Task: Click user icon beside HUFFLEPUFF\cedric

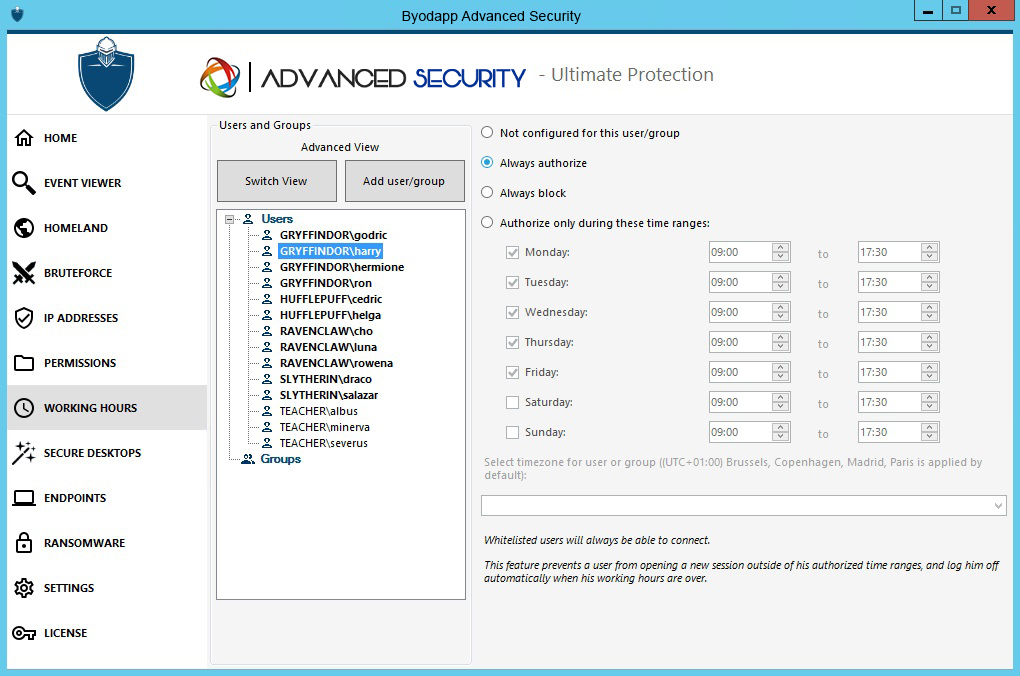Action: 267,299
